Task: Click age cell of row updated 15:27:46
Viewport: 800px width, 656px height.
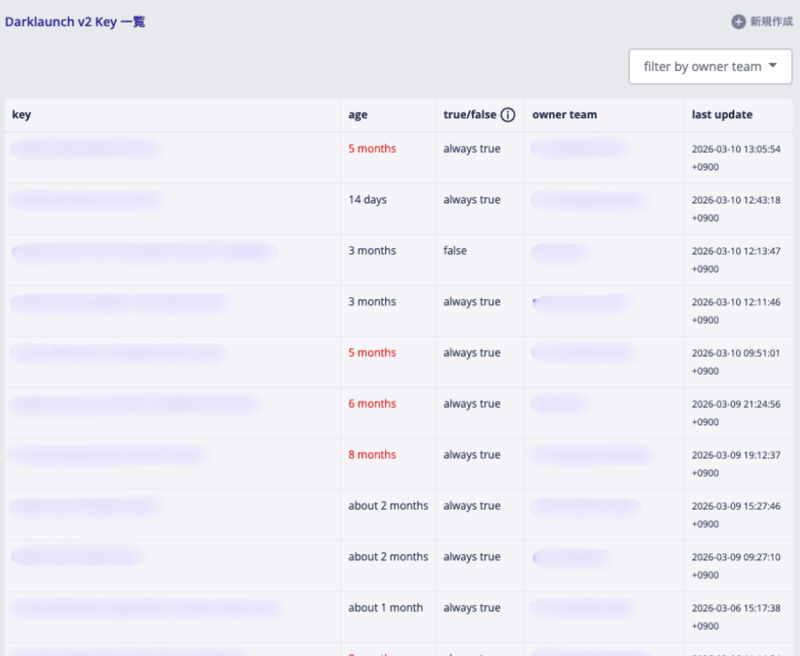Action: pyautogui.click(x=388, y=506)
